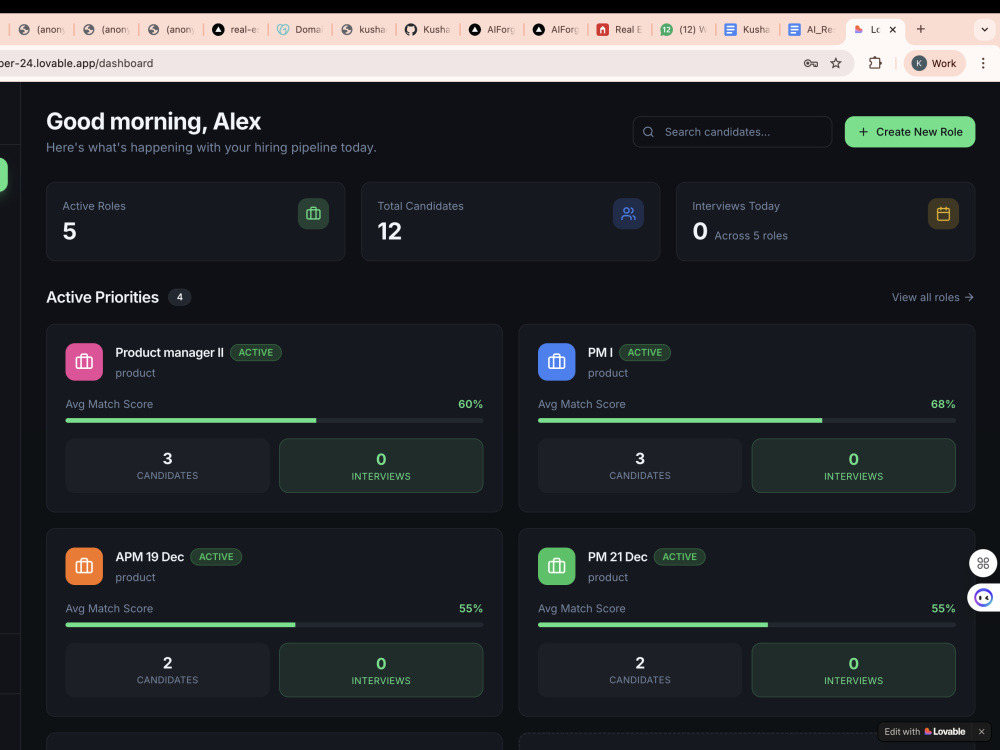1000x750 pixels.
Task: Switch to the Domai browser tab
Action: 300,29
